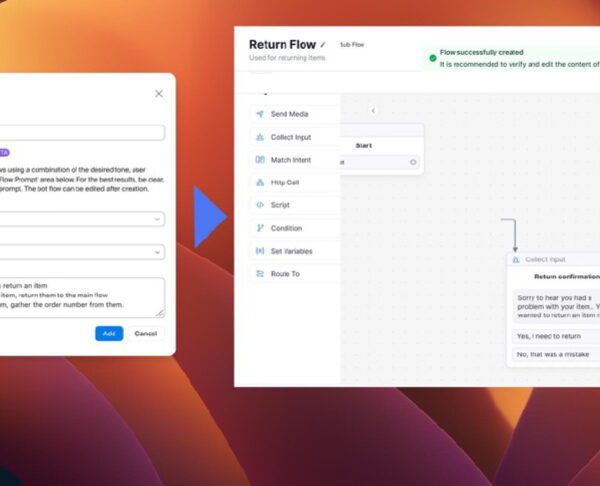Click the text area resize grip
The width and height of the screenshot is (600, 486).
tap(160, 313)
